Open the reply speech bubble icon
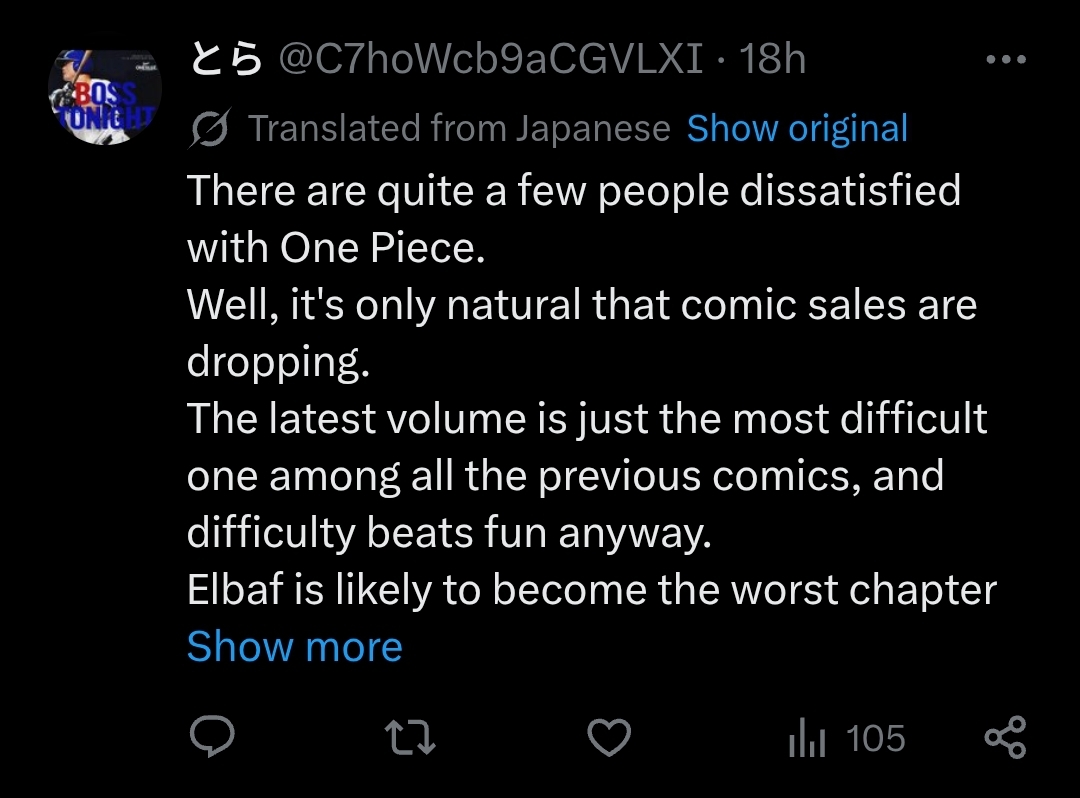Viewport: 1080px width, 798px height. [212, 737]
